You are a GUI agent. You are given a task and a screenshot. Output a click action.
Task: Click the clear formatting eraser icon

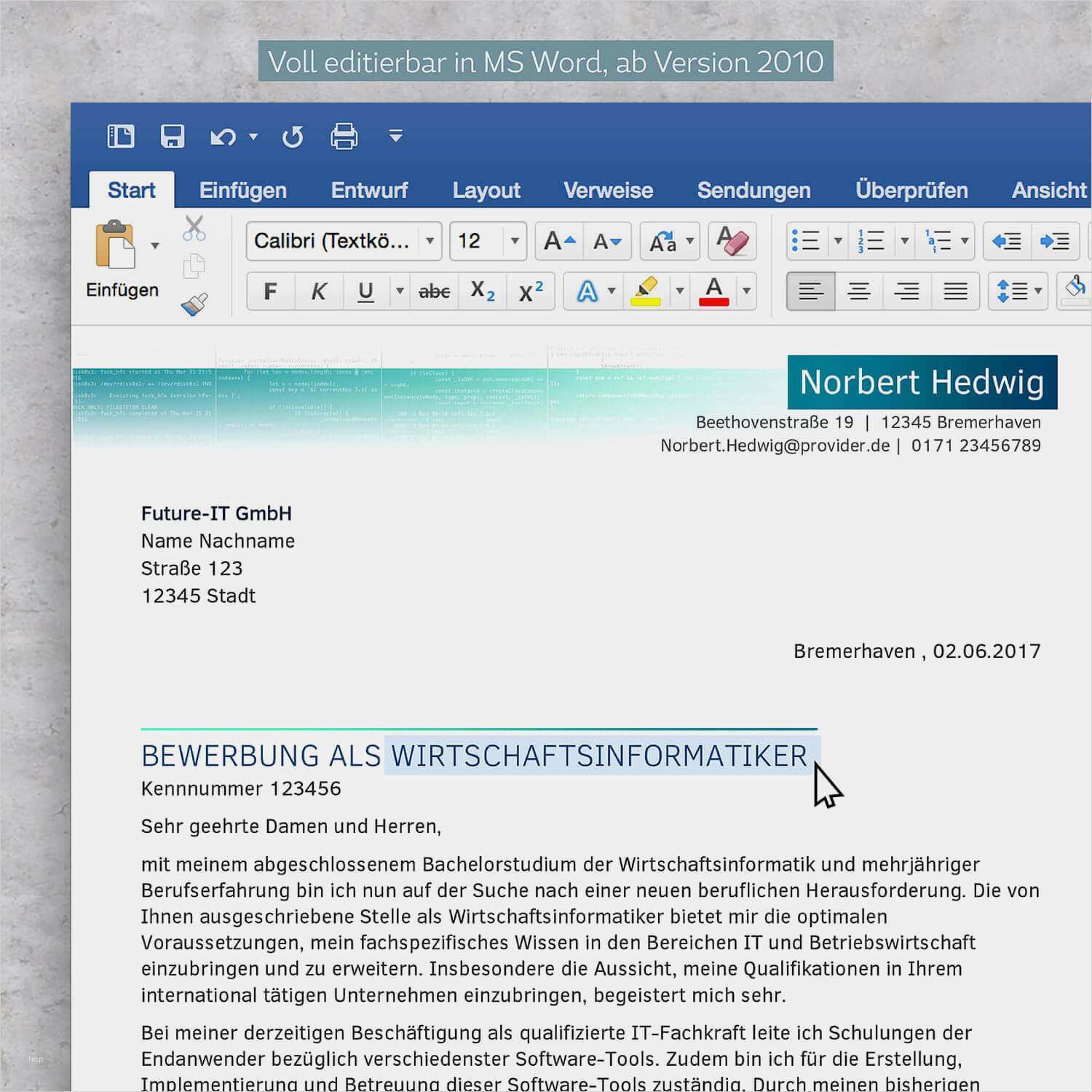(732, 241)
